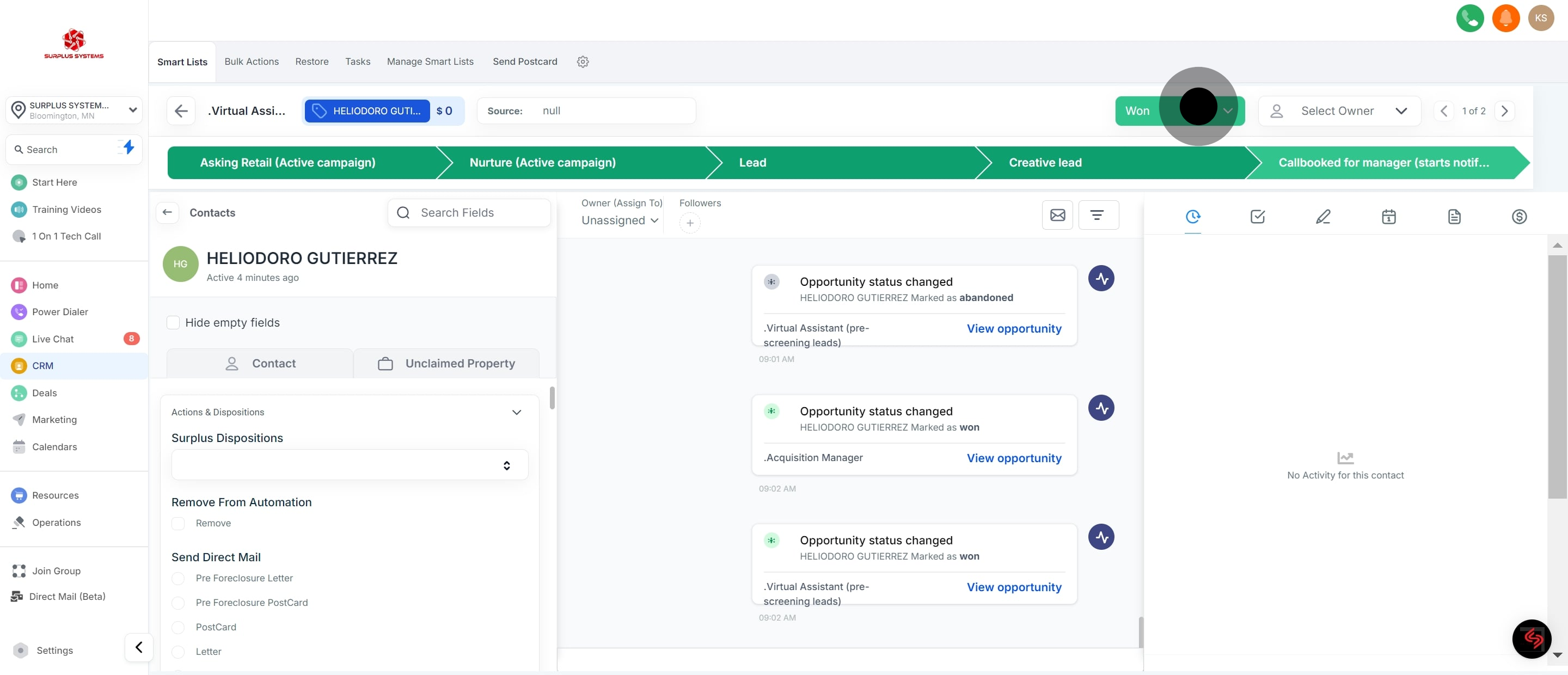The width and height of the screenshot is (1568, 675).
Task: Click the green phone dialer icon
Action: click(1469, 17)
